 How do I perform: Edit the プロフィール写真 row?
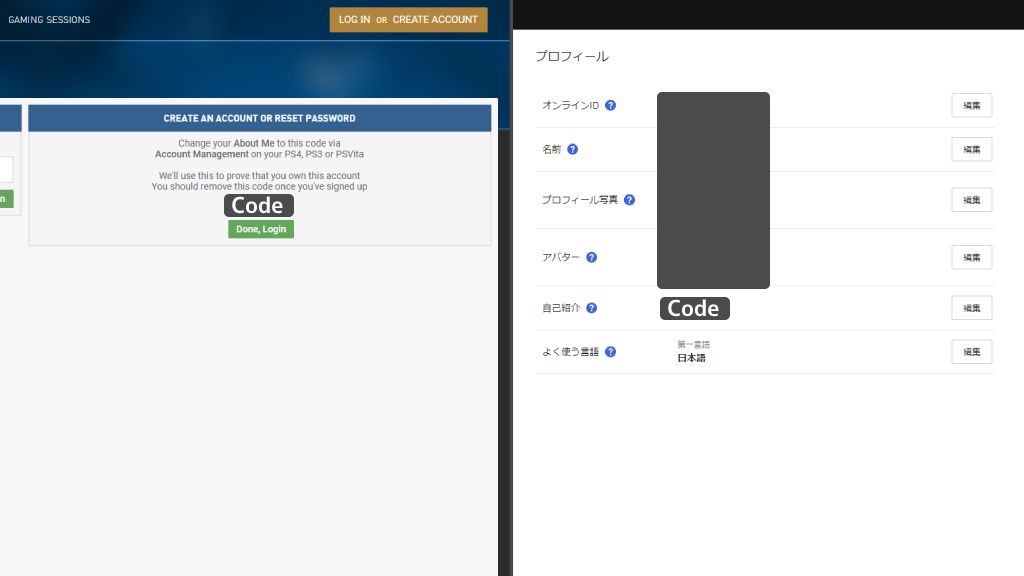[972, 200]
